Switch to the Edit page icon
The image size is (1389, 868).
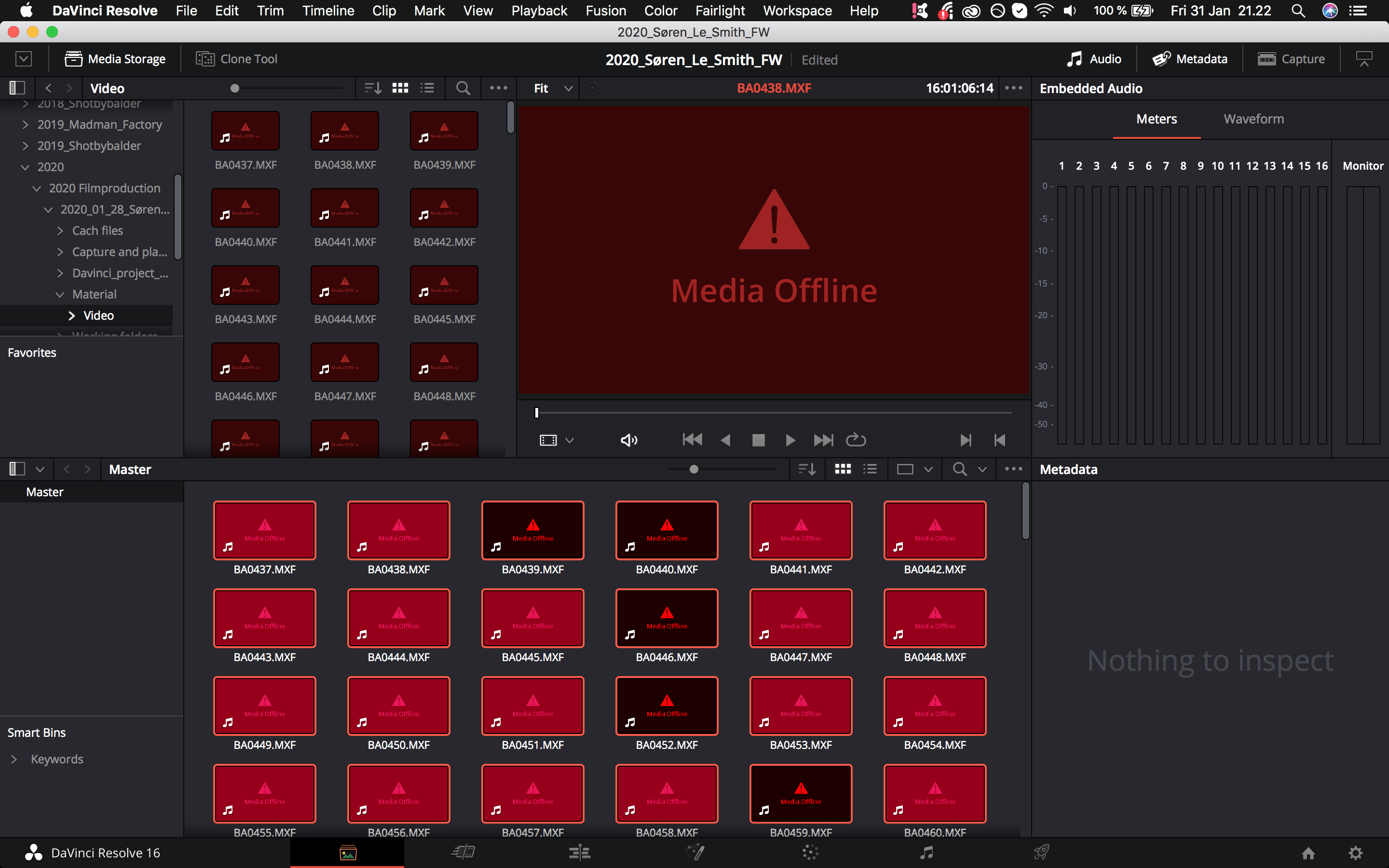pyautogui.click(x=579, y=853)
